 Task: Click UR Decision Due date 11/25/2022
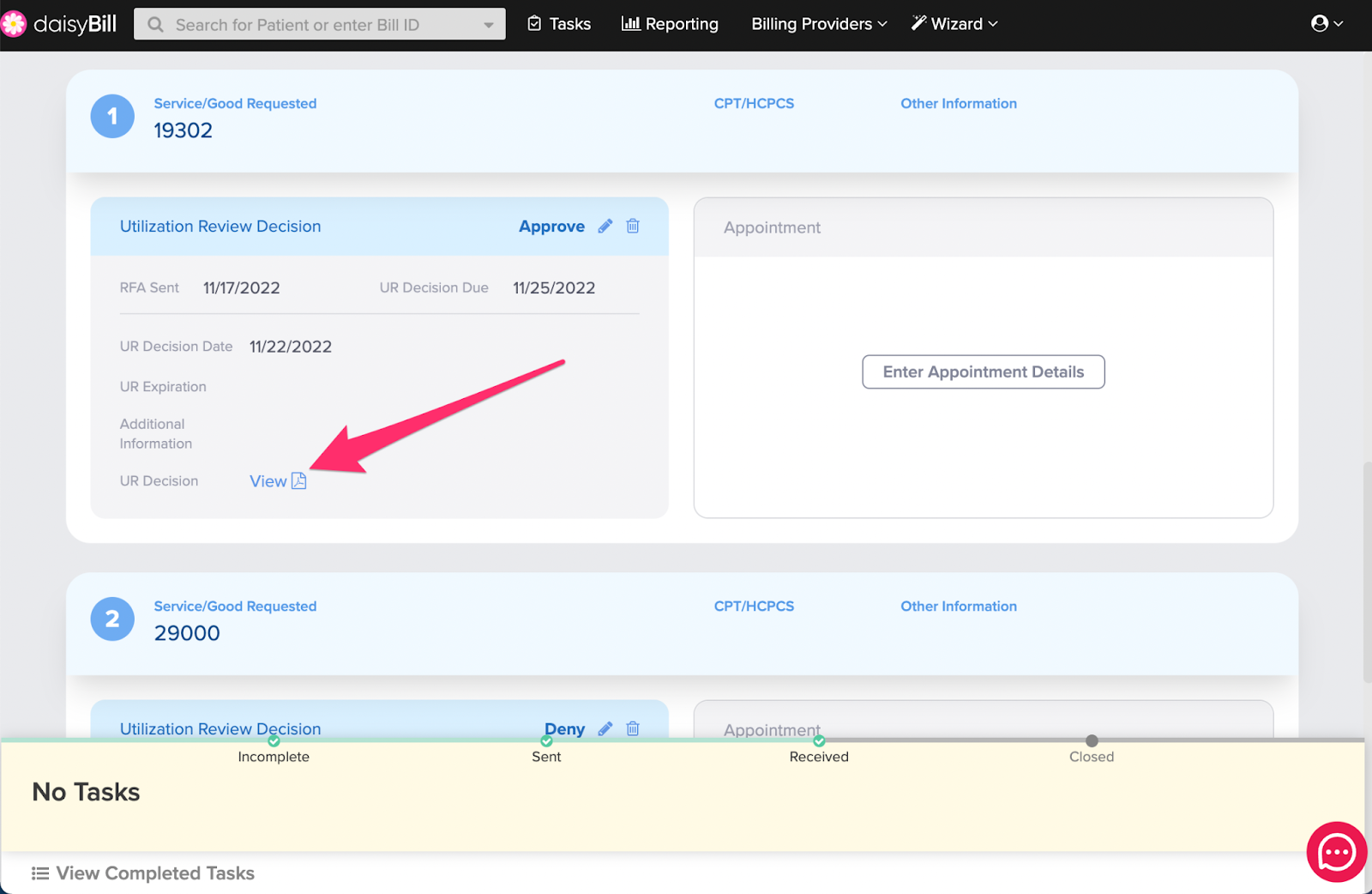pos(554,288)
